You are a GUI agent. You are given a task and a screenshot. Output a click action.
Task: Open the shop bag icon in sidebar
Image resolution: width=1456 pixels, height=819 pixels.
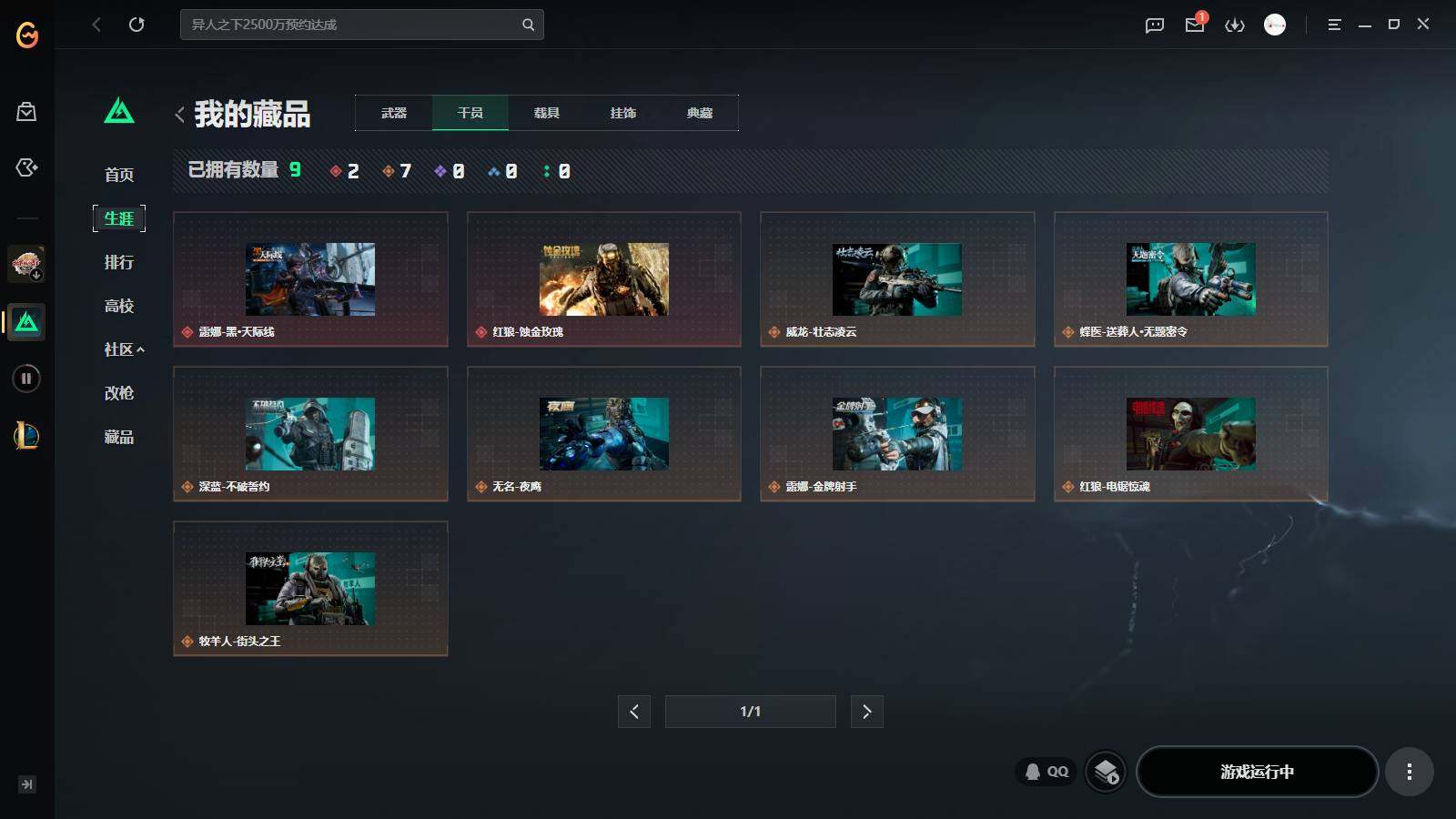[x=26, y=112]
